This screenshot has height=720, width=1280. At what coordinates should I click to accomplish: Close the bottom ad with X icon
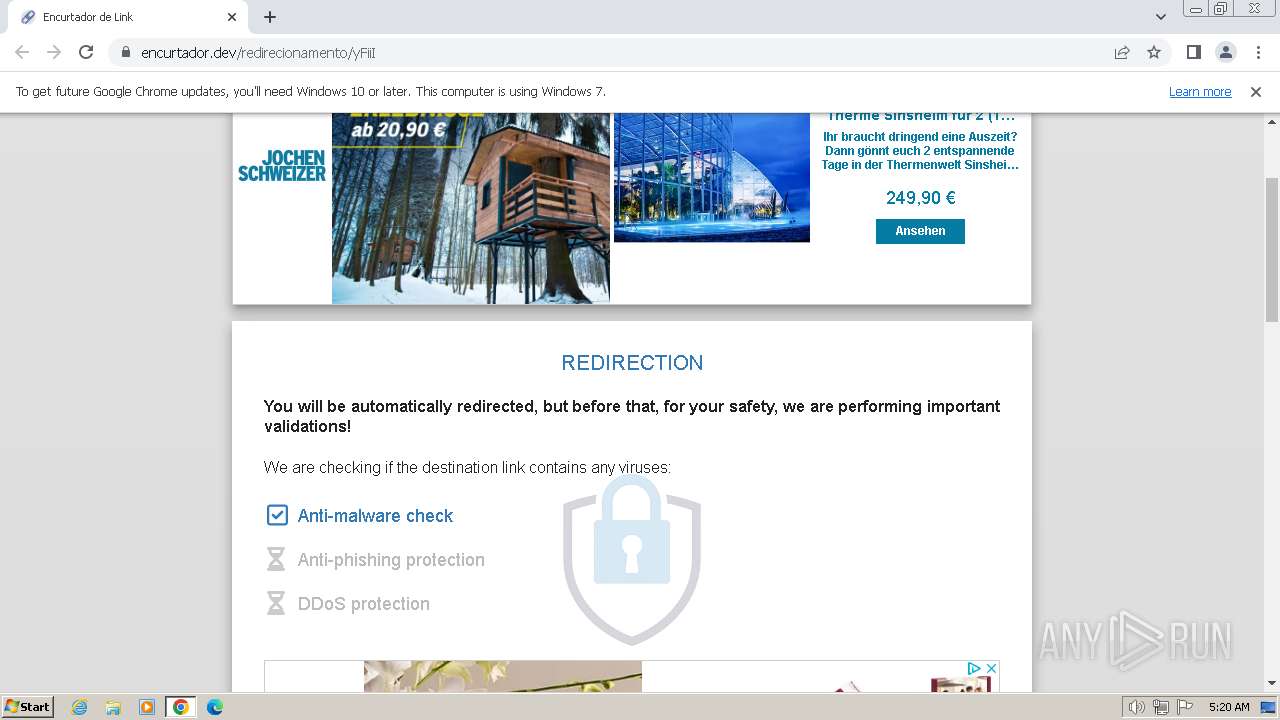pyautogui.click(x=991, y=668)
